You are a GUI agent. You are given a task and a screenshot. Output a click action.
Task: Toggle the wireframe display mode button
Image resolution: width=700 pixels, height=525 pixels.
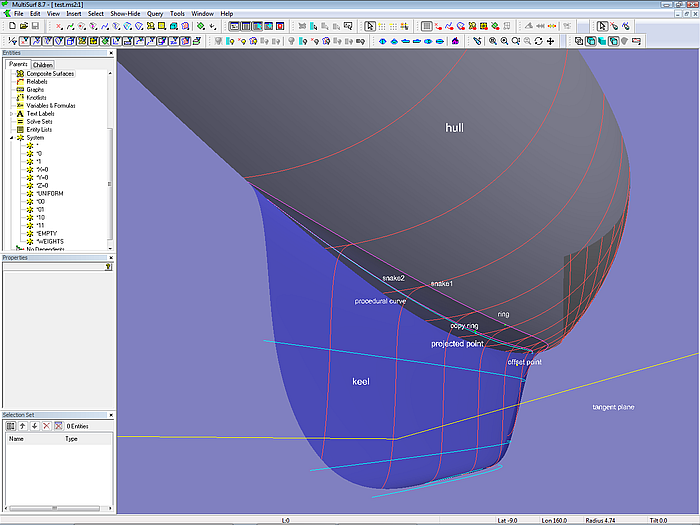pos(580,41)
